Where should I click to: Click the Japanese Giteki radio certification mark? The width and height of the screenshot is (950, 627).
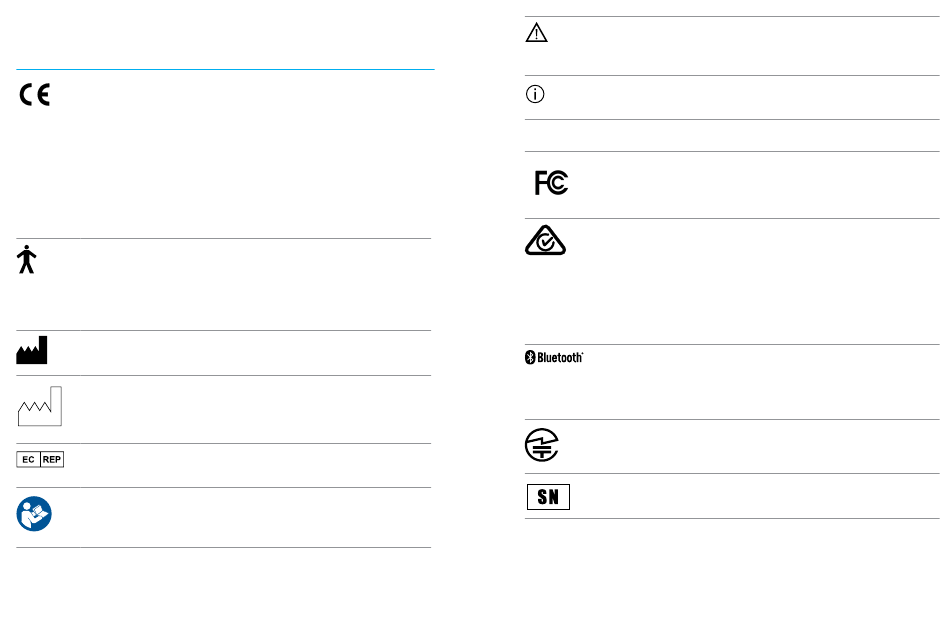click(542, 445)
